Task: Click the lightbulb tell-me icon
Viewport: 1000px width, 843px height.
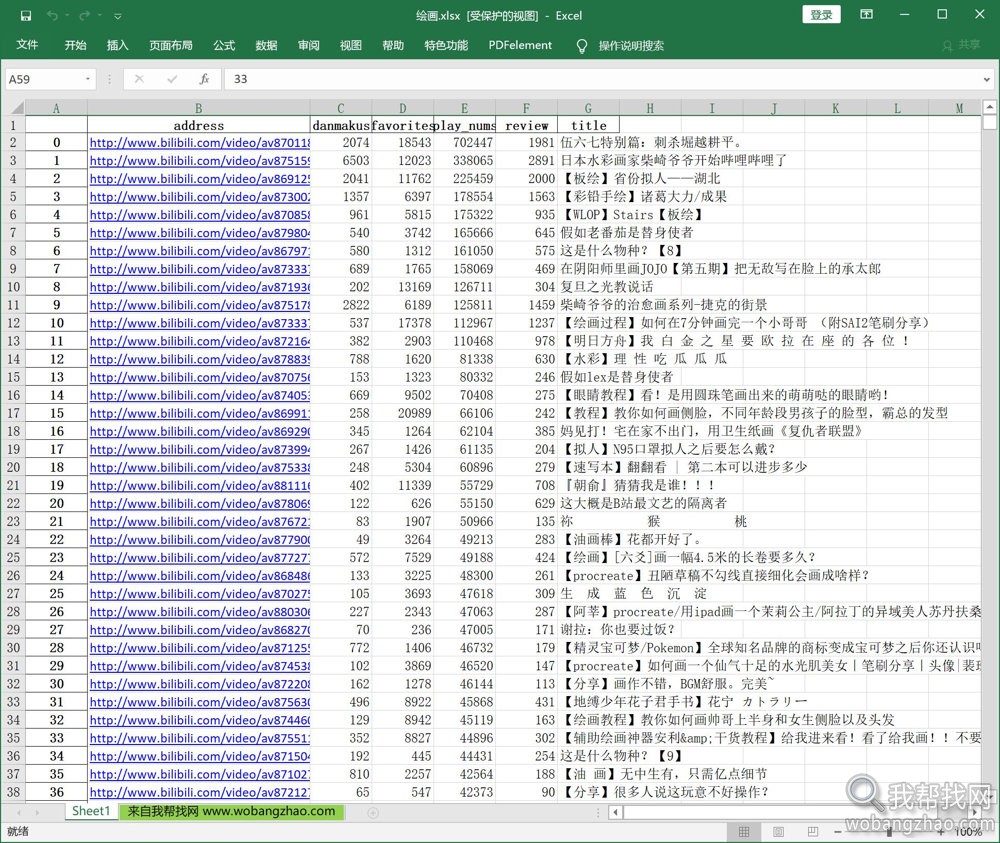Action: tap(582, 46)
